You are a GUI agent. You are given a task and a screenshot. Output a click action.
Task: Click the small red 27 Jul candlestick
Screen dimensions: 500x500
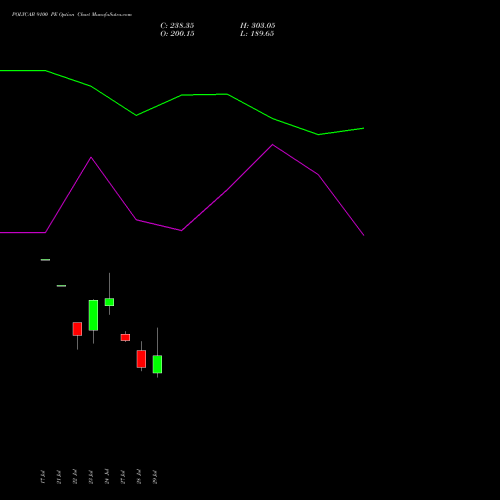tap(125, 337)
